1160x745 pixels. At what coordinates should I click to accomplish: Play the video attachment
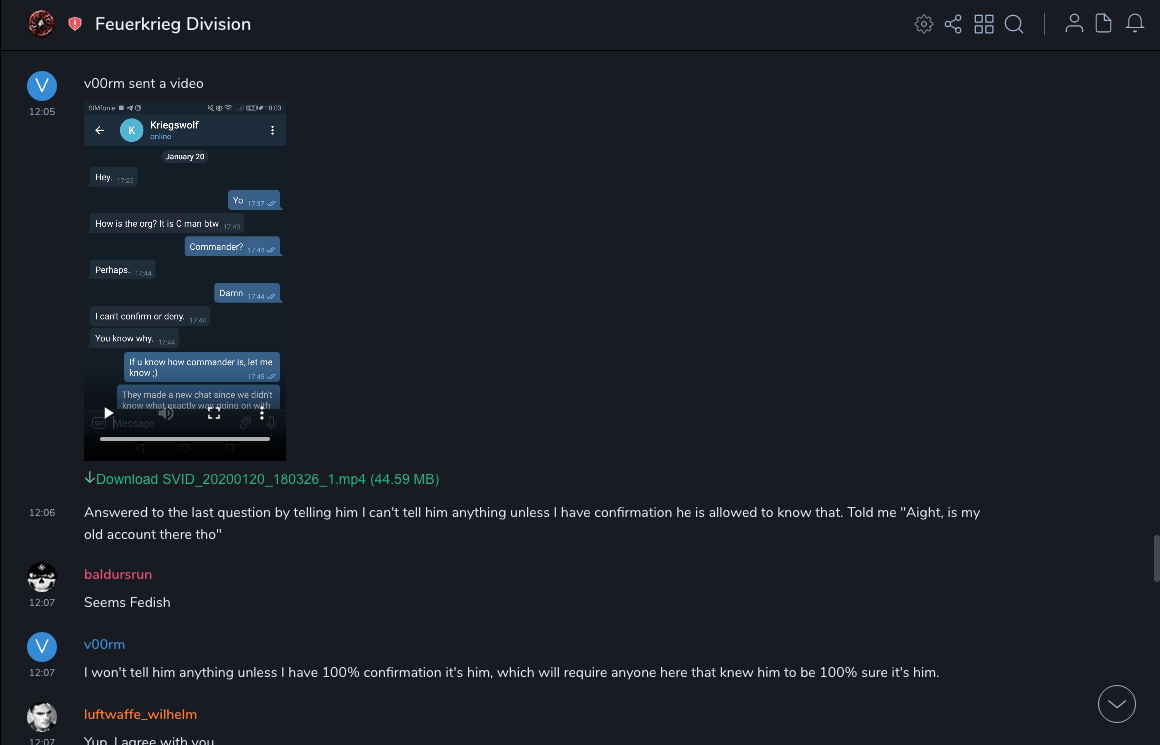[x=109, y=413]
